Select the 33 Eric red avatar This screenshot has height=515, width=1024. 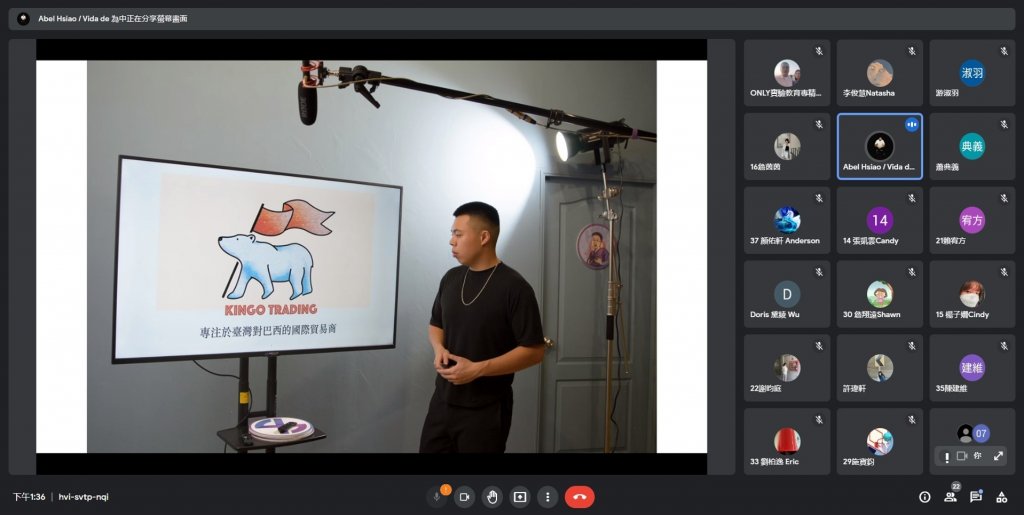(x=787, y=441)
